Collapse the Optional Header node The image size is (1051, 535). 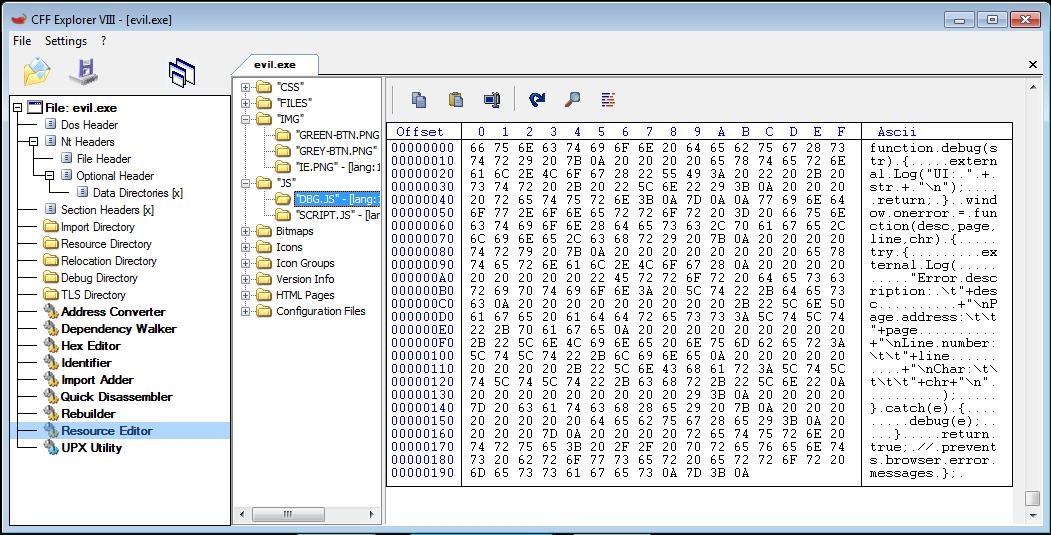pos(49,176)
